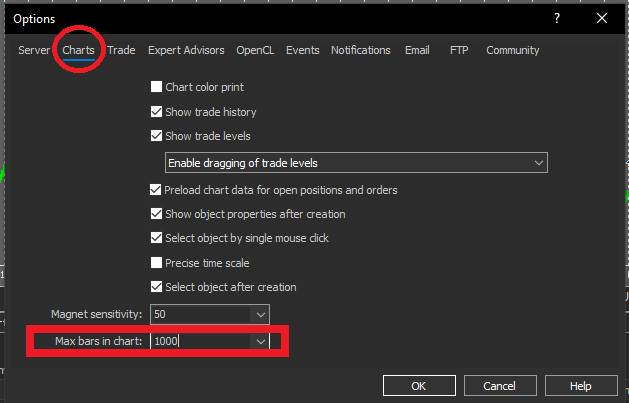Image resolution: width=629 pixels, height=403 pixels.
Task: Go to the Notifications tab
Action: (x=360, y=50)
